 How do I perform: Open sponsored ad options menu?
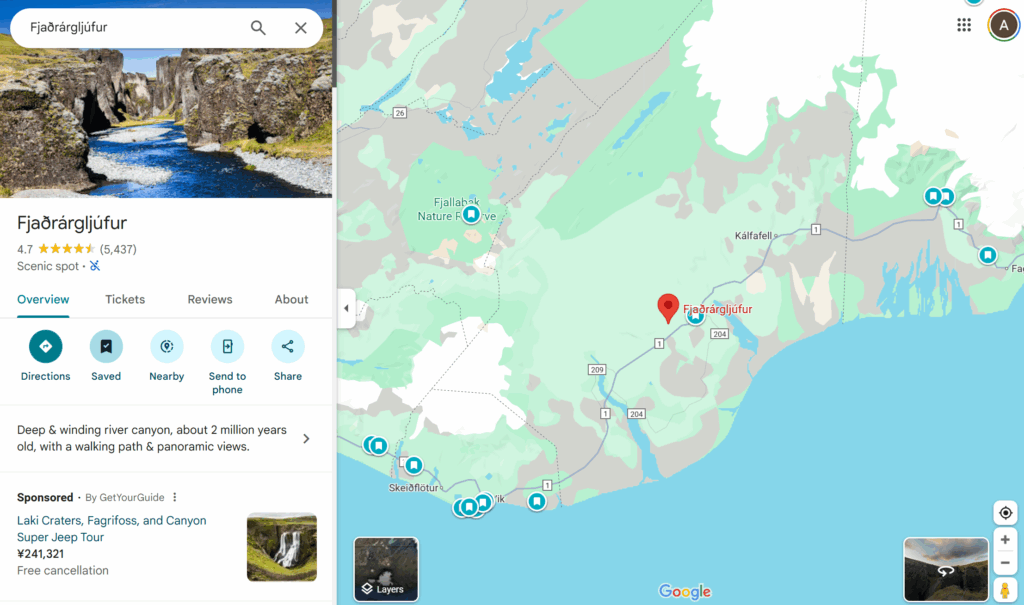tap(174, 497)
